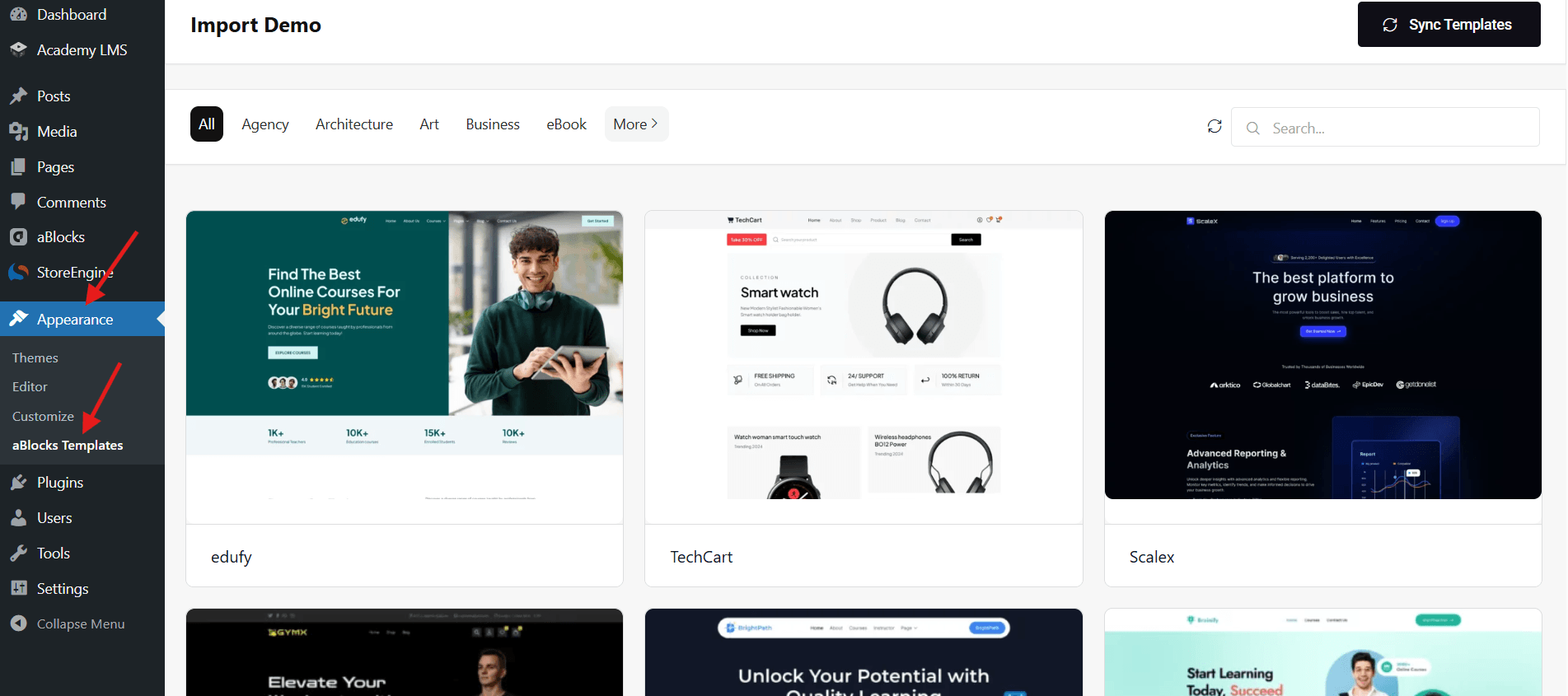Image resolution: width=1568 pixels, height=696 pixels.
Task: Open Settings label in sidebar
Action: 63,588
